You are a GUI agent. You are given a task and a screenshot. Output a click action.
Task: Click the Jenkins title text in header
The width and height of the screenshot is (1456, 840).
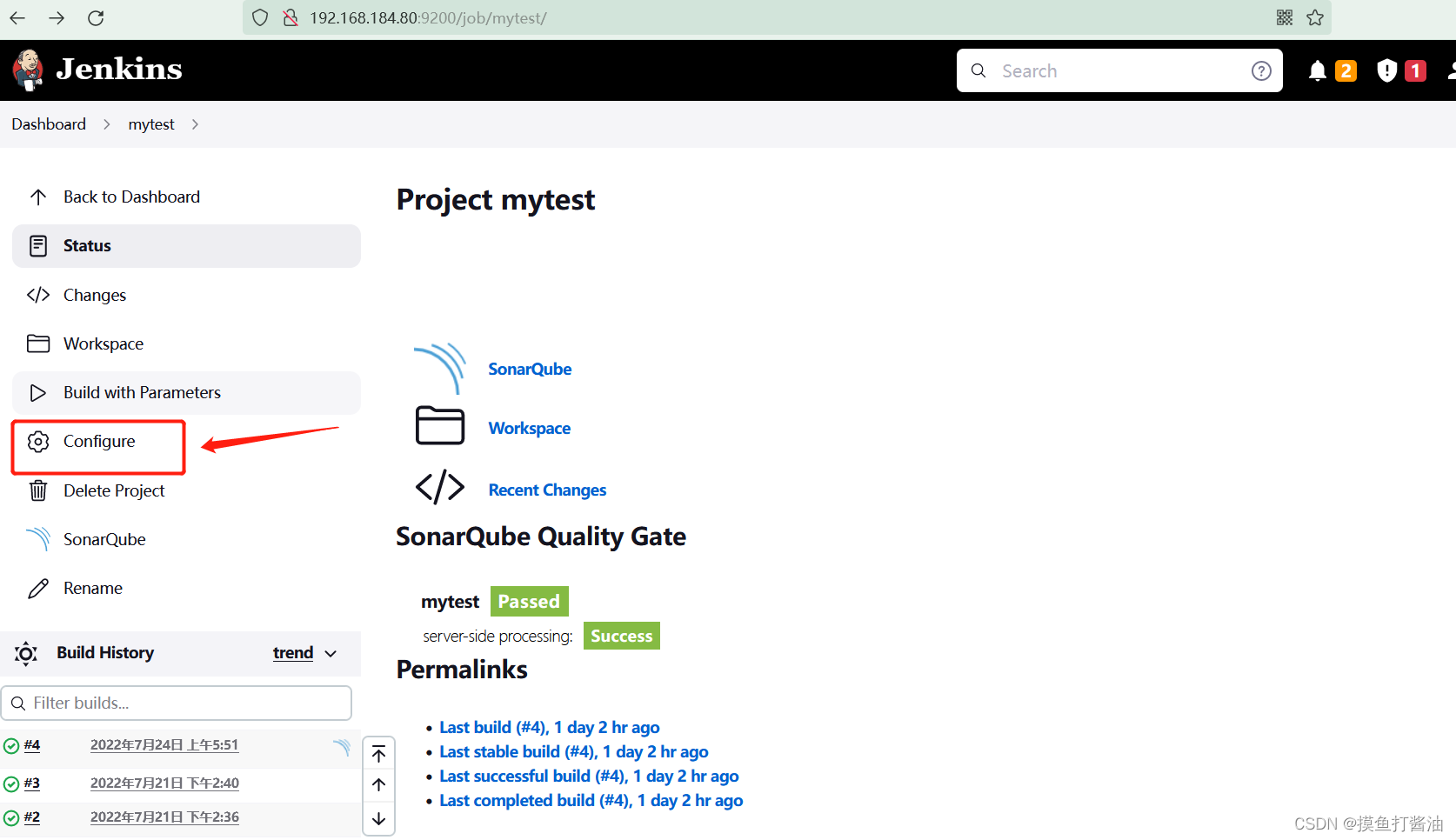tap(119, 69)
